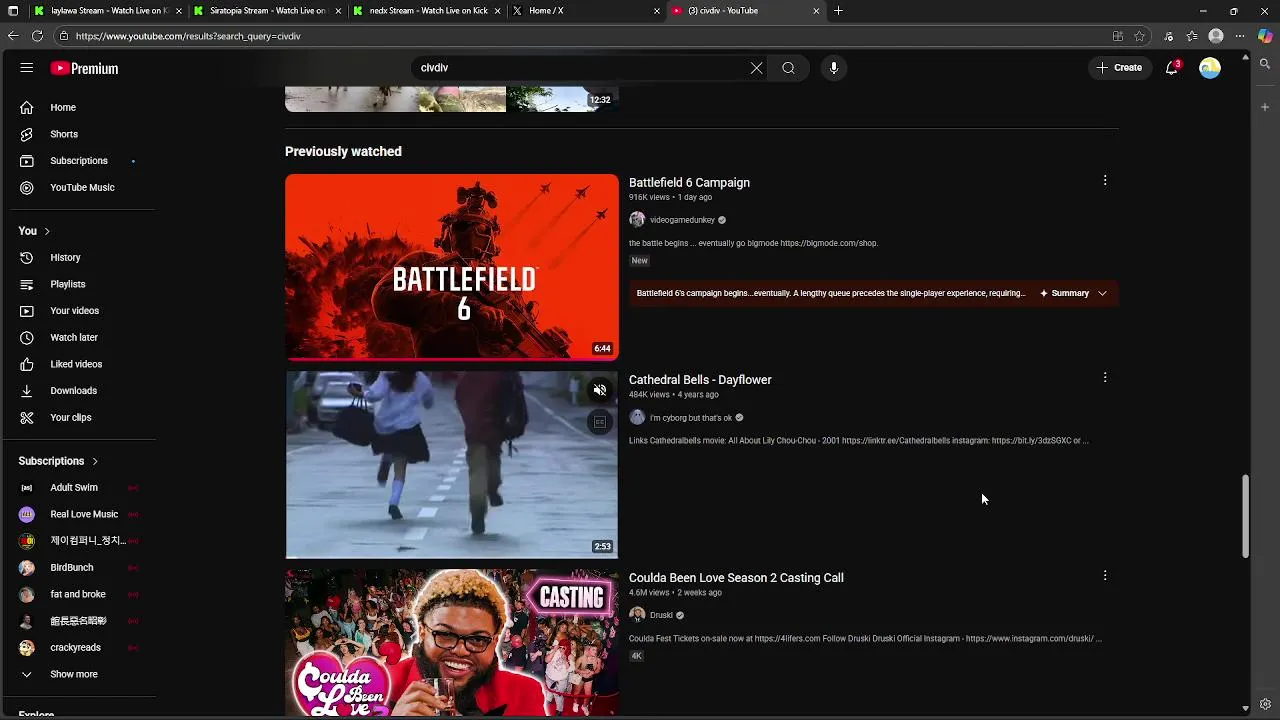The width and height of the screenshot is (1280, 720).
Task: Open the browser profile icon
Action: [1216, 36]
